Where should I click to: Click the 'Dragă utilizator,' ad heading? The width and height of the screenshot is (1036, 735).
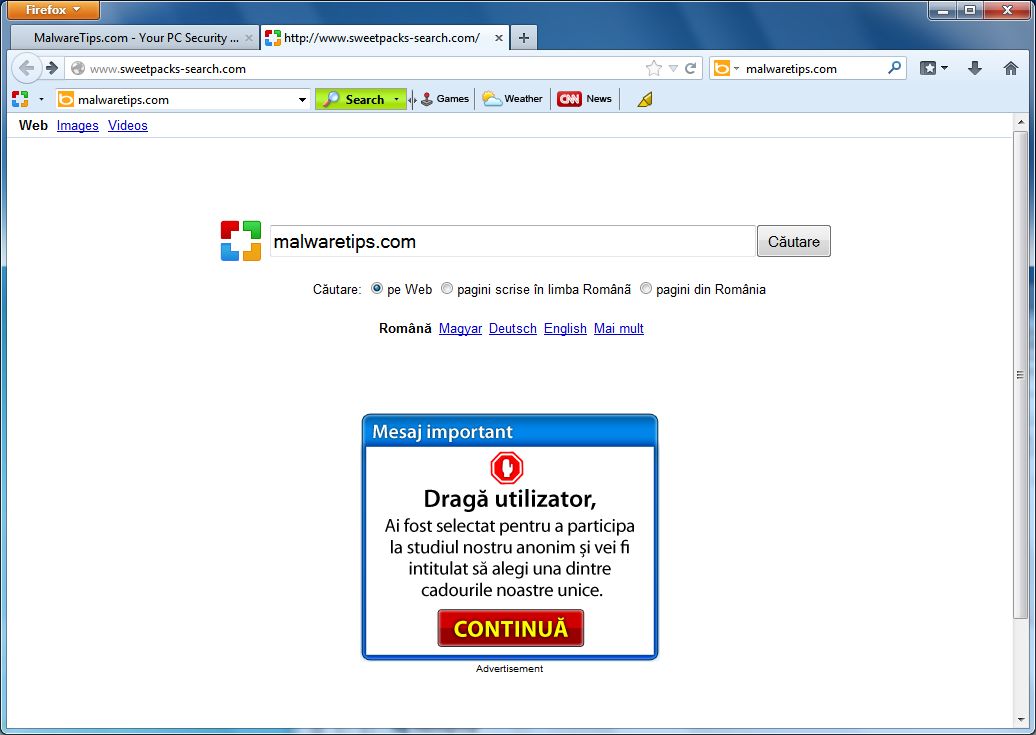click(x=510, y=499)
